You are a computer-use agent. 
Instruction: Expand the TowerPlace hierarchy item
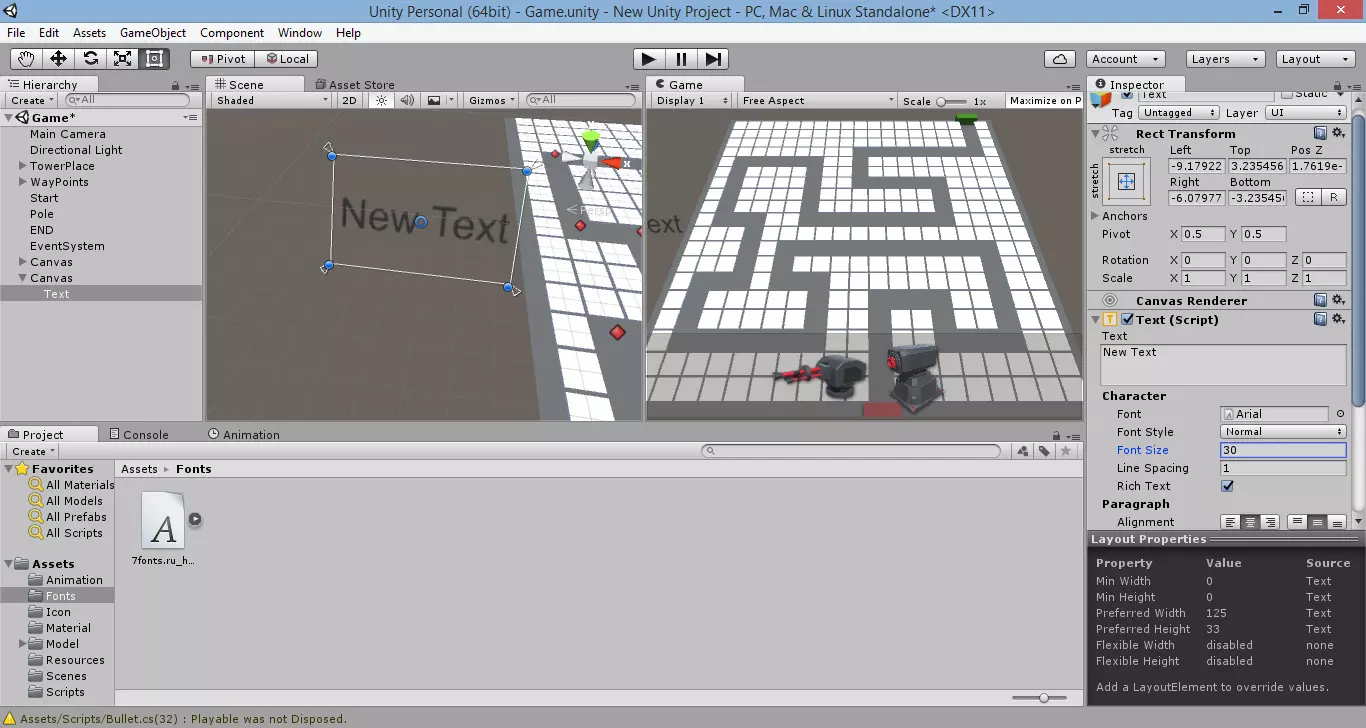point(23,166)
